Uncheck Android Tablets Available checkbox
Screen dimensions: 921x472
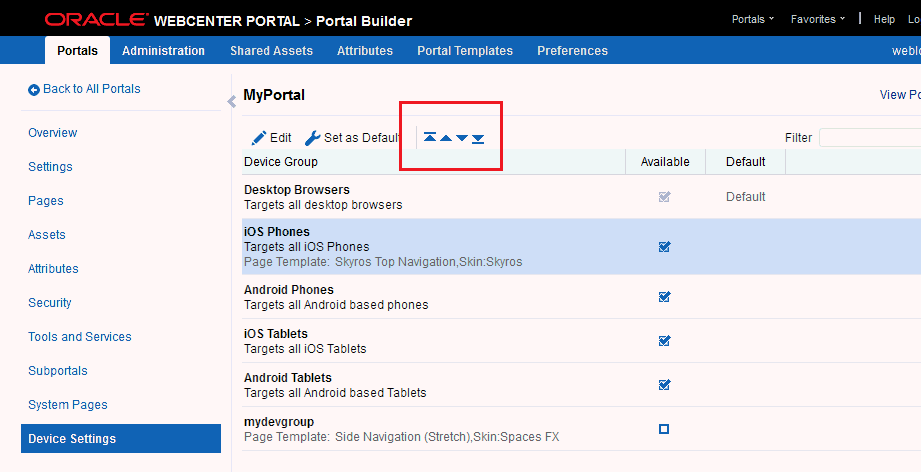pyautogui.click(x=664, y=385)
